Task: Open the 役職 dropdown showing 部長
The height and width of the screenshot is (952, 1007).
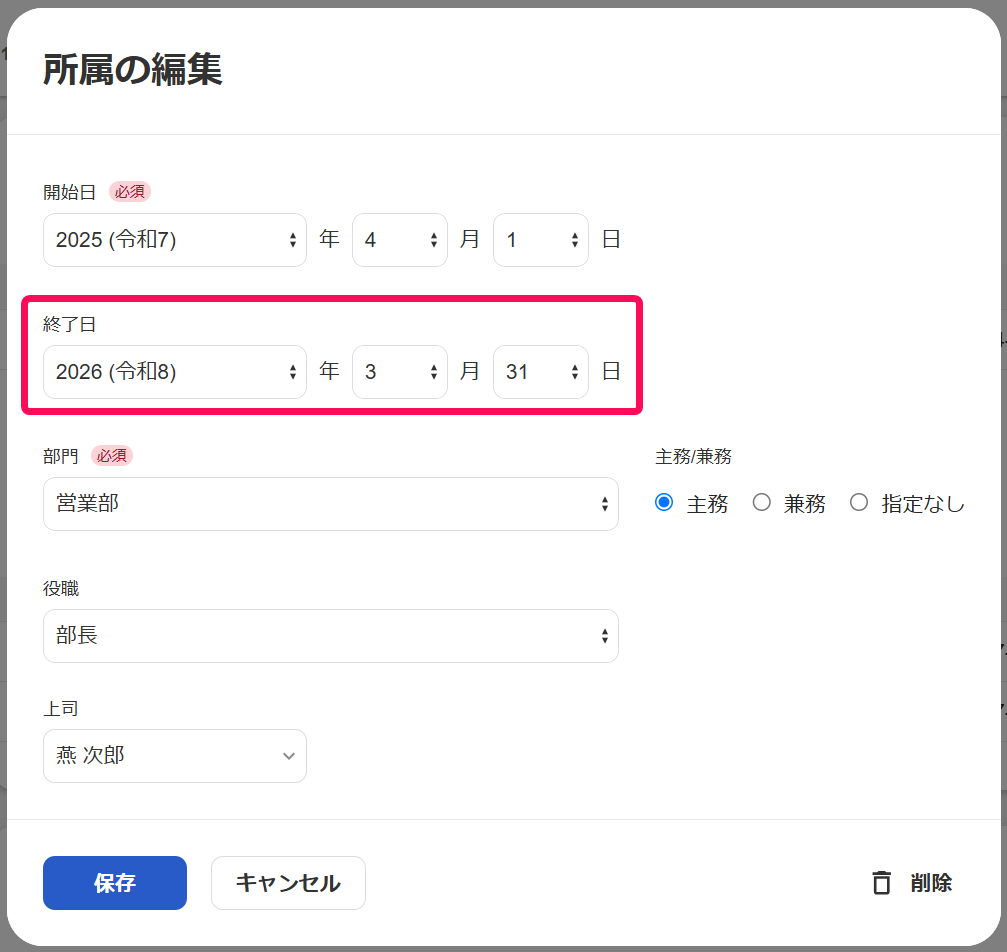Action: tap(330, 636)
